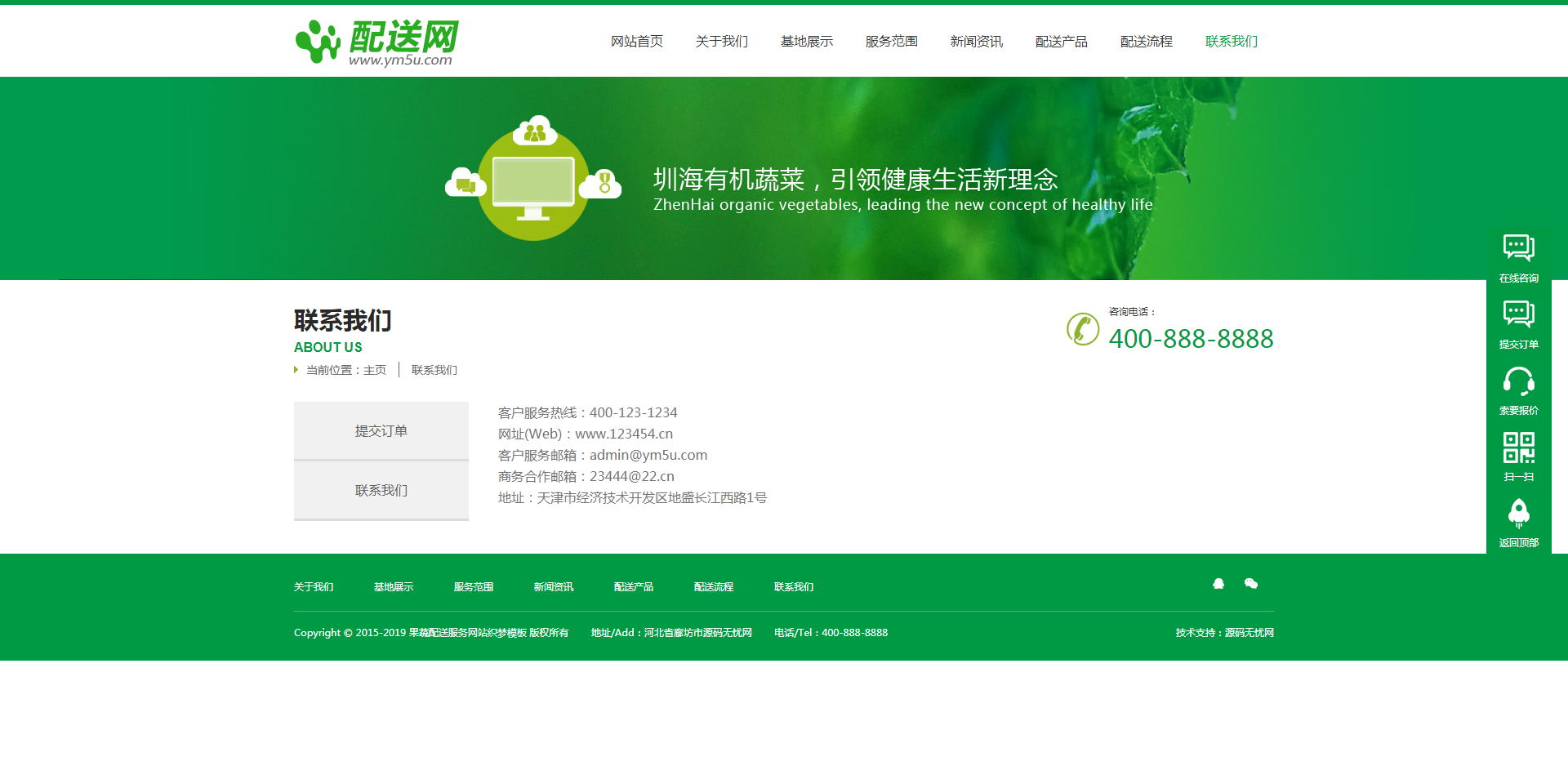Select 联系我们 in the left side menu
Image resolution: width=1568 pixels, height=757 pixels.
pyautogui.click(x=381, y=491)
